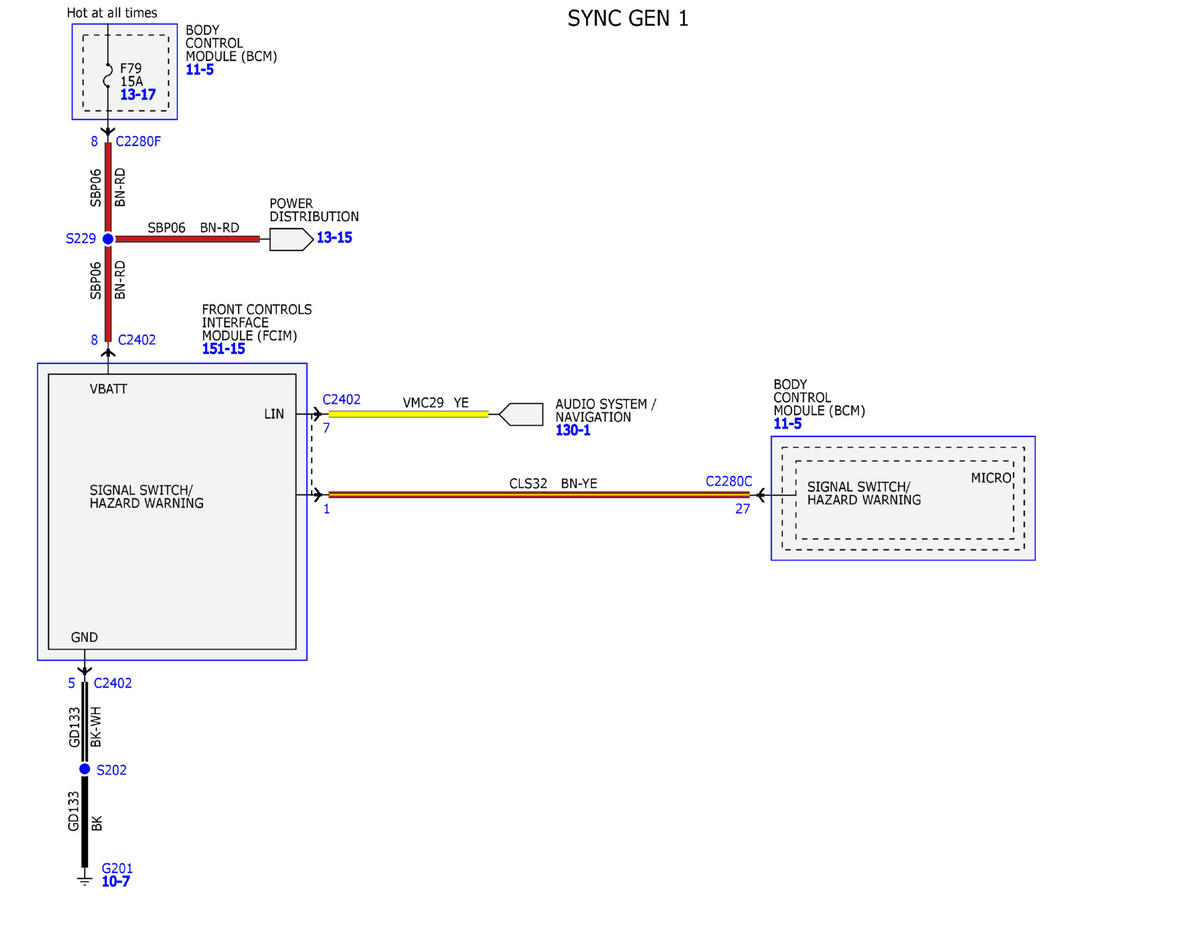
Task: Open the 13-17 fuse reference link
Action: point(138,95)
